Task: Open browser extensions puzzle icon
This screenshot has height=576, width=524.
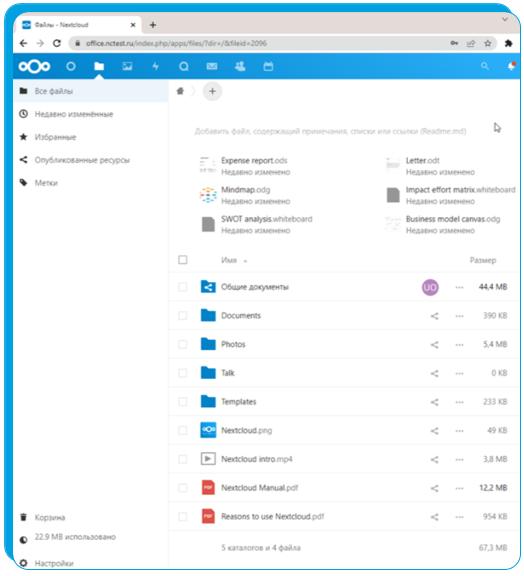Action: click(x=509, y=43)
